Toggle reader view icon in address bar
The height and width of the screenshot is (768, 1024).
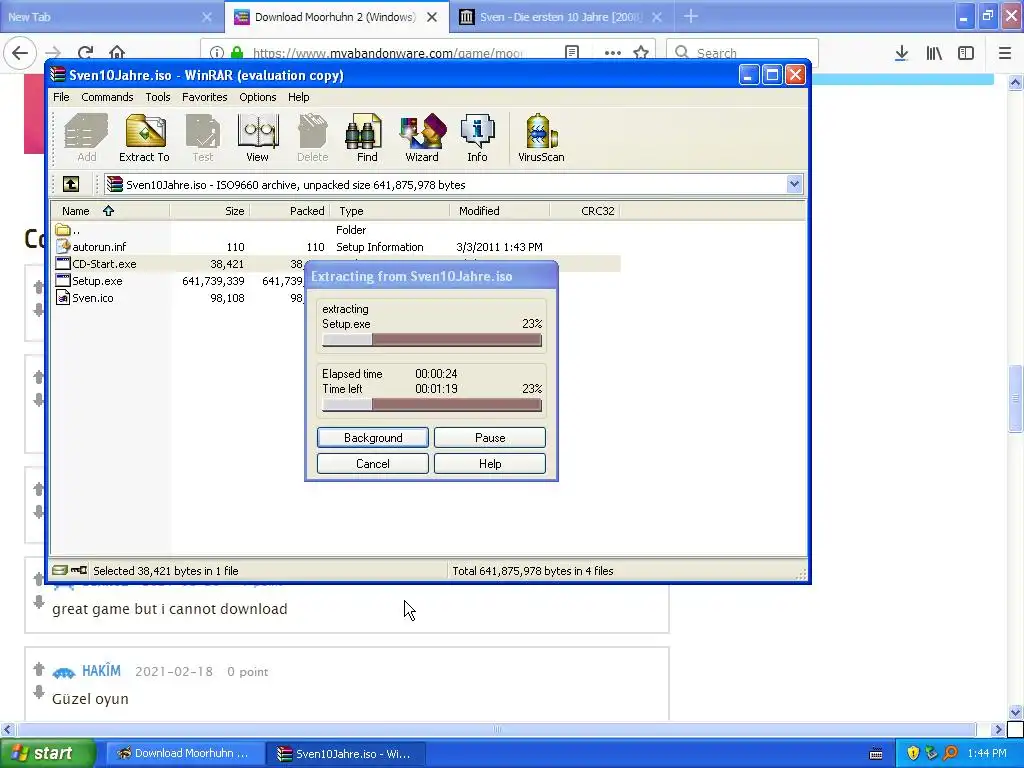572,53
